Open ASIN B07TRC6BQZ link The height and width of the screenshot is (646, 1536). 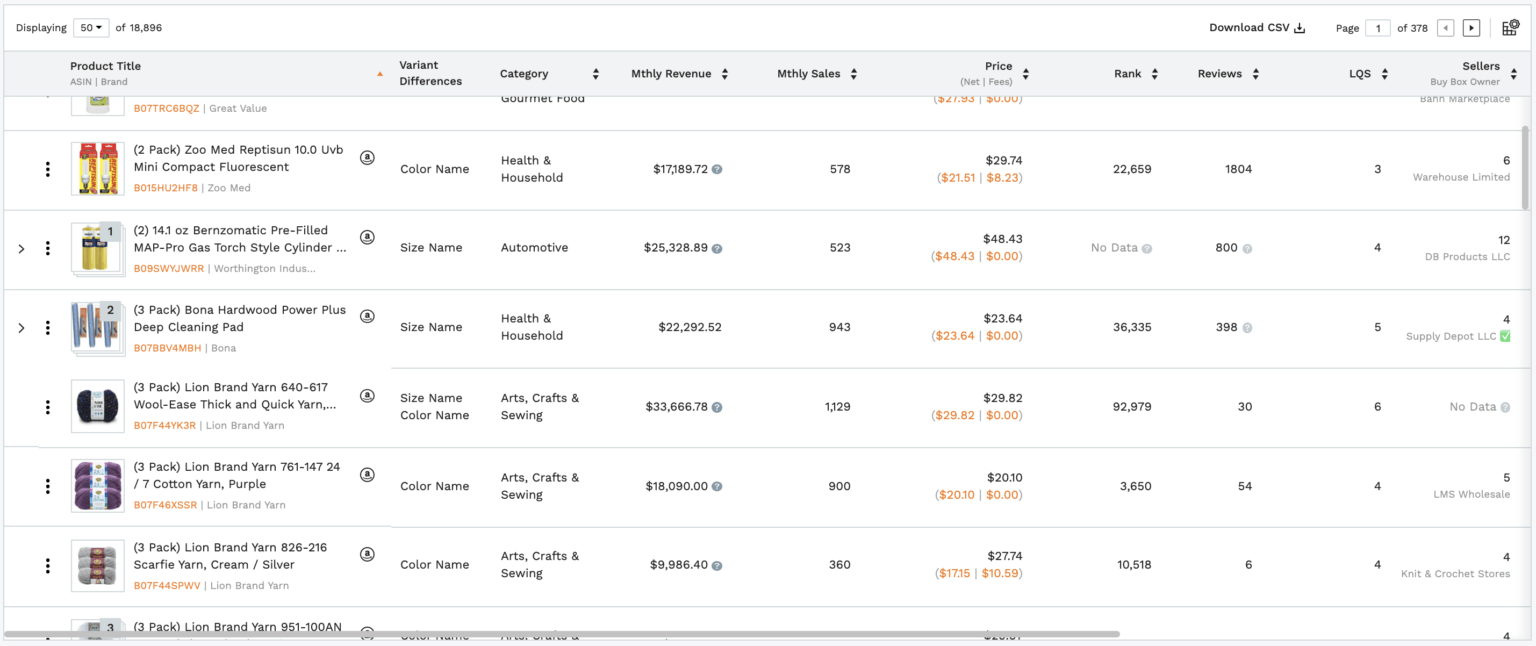[x=167, y=108]
